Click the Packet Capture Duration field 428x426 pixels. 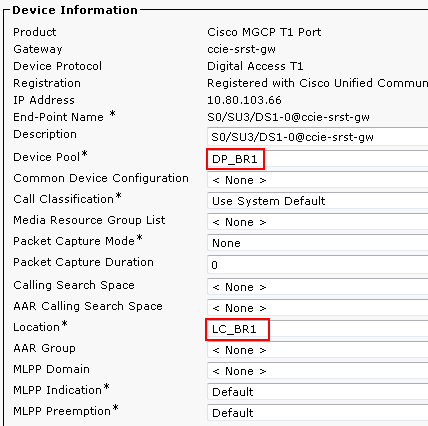coord(317,265)
